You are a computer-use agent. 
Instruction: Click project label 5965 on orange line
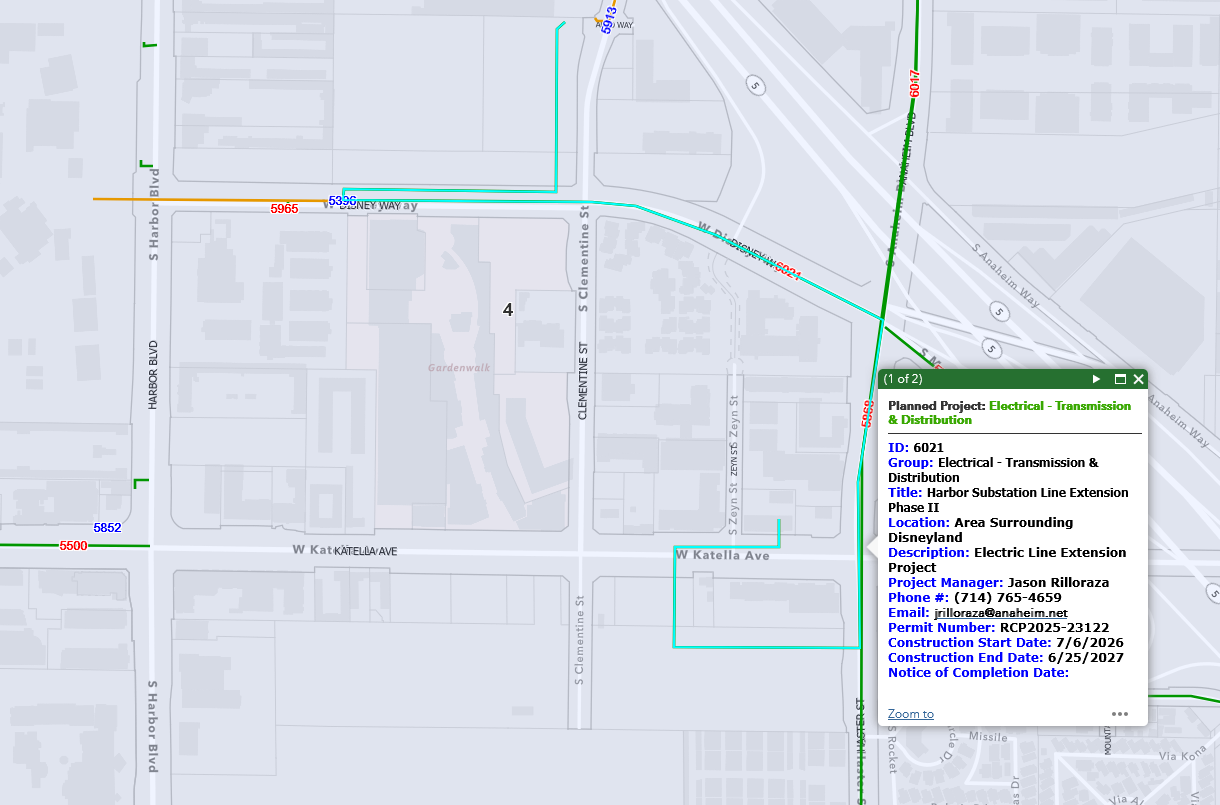coord(284,209)
